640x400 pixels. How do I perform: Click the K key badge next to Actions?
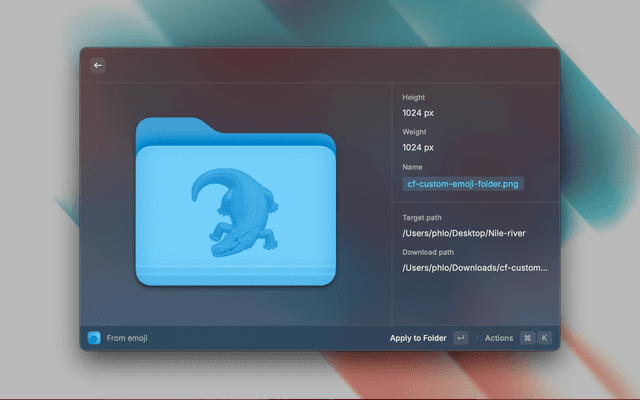click(545, 338)
